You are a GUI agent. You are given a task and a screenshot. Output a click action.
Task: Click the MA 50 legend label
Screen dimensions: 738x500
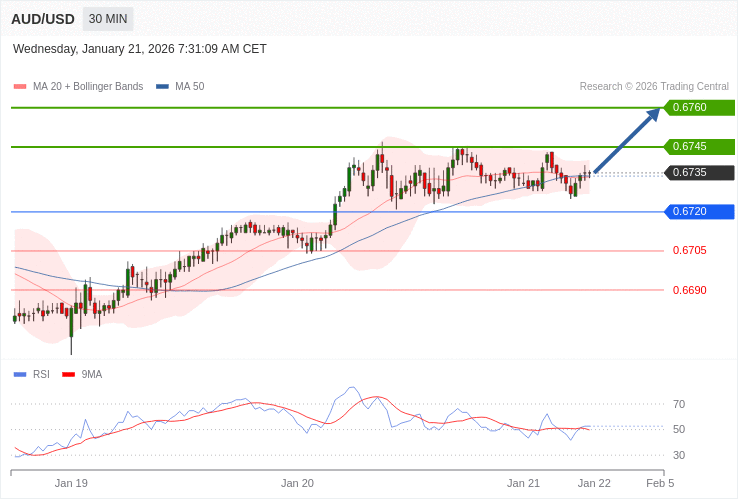click(x=190, y=87)
